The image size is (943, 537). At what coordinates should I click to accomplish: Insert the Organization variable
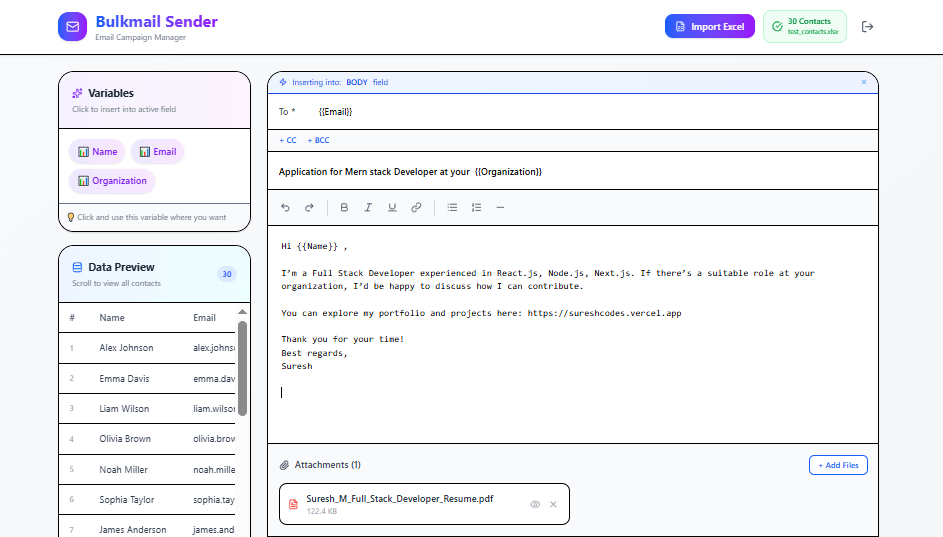(112, 181)
